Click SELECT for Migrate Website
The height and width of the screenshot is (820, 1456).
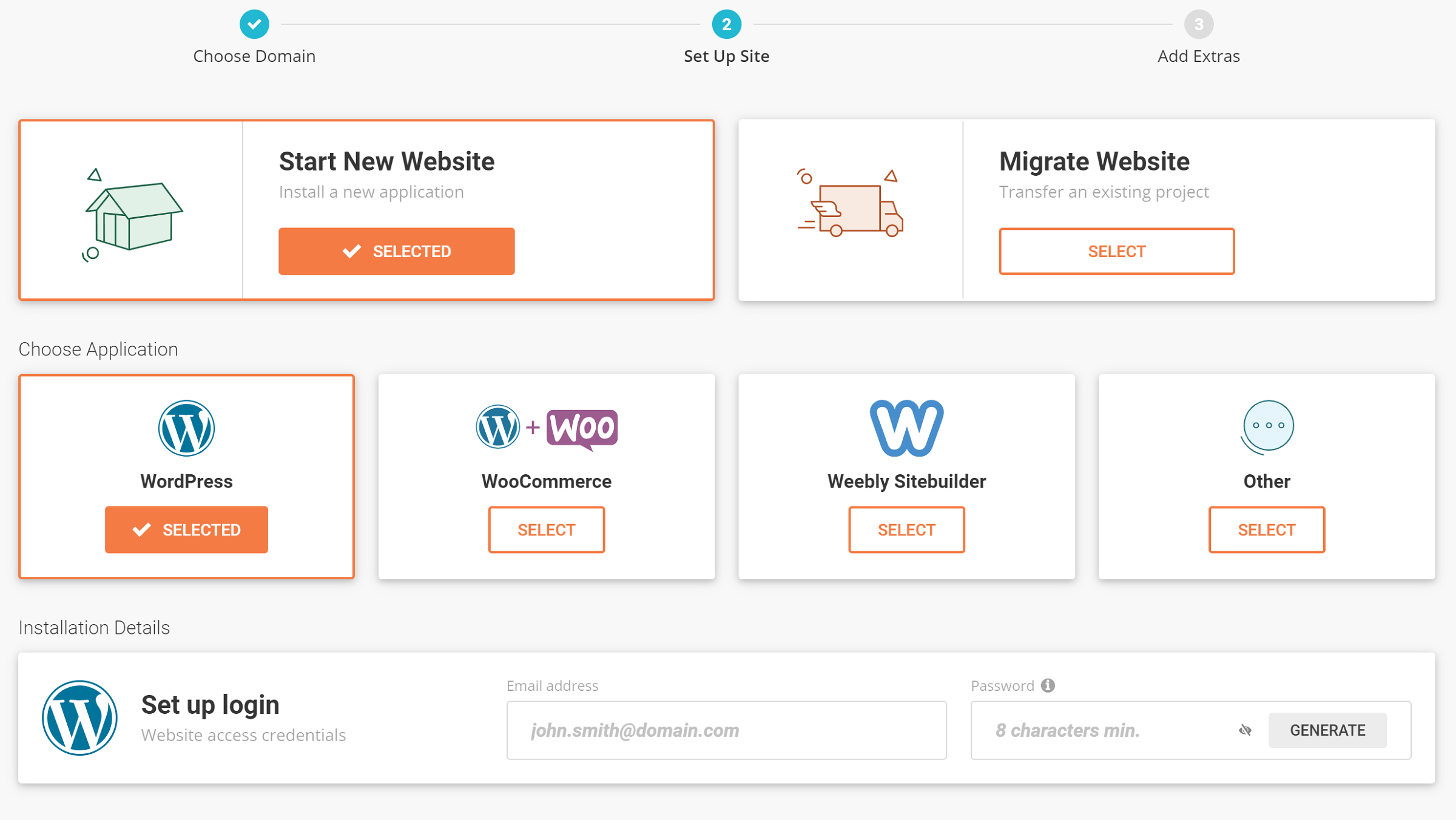coord(1117,251)
